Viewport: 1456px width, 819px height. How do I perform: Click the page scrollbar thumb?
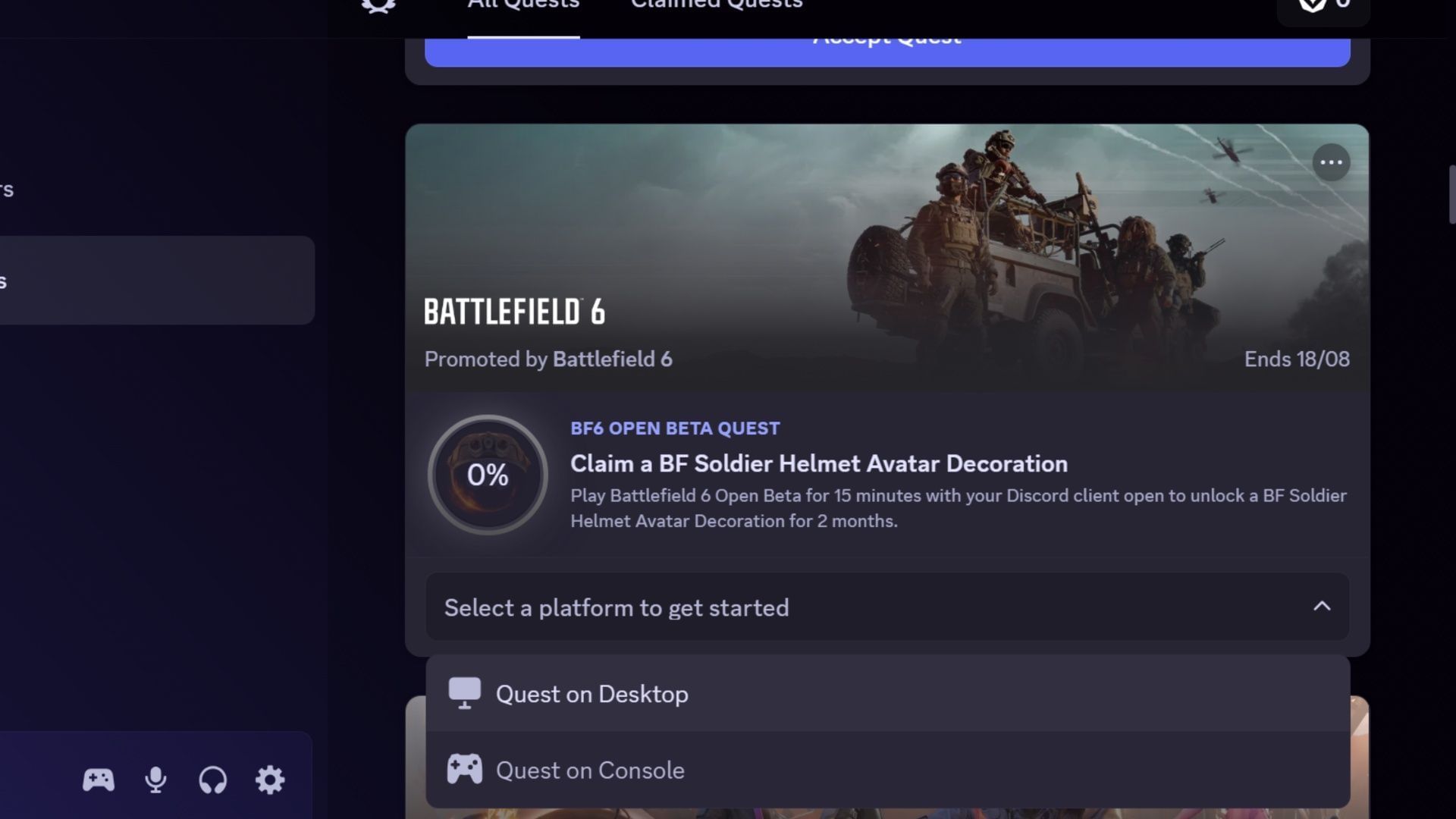coord(1451,194)
